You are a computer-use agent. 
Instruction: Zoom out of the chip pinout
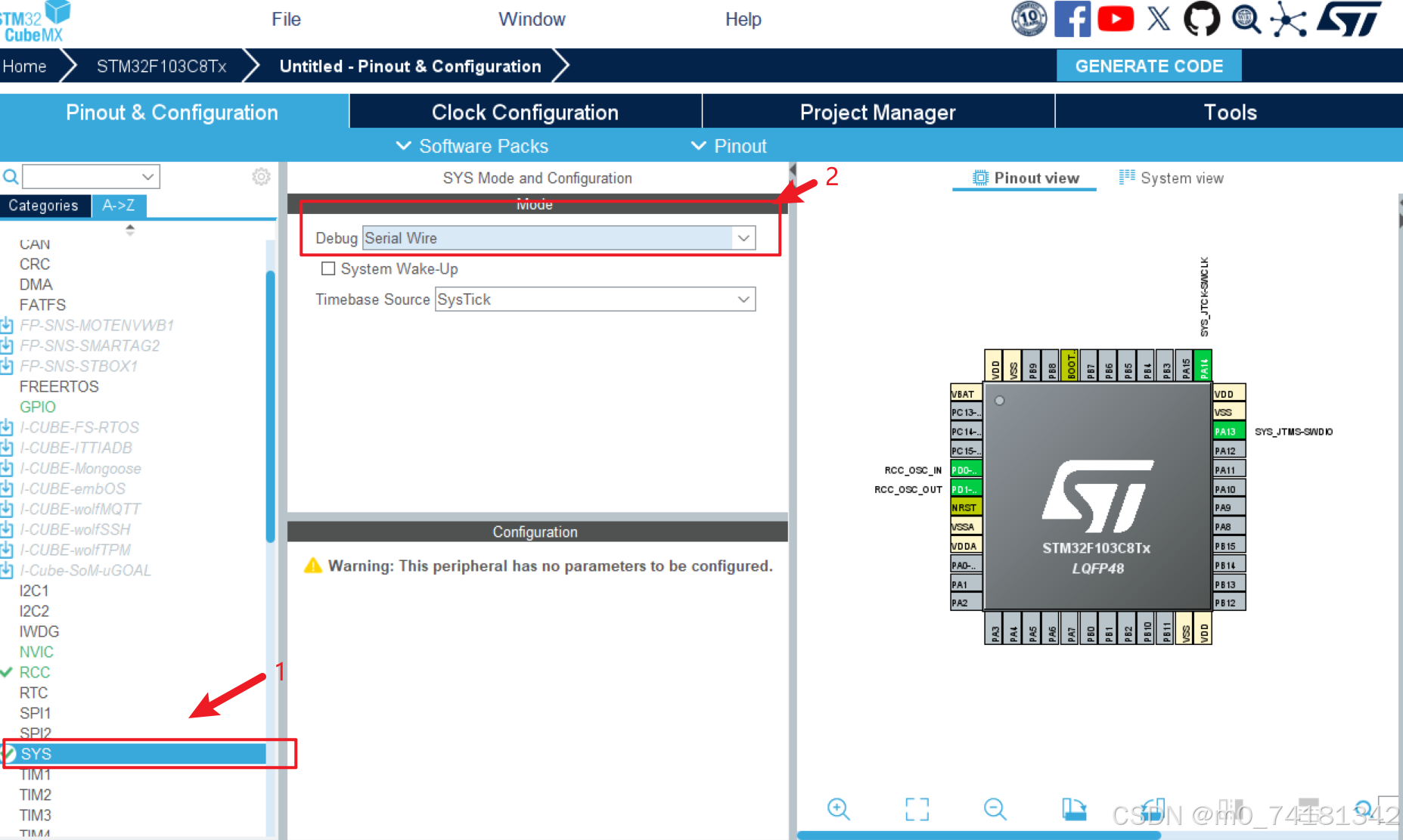tap(995, 809)
